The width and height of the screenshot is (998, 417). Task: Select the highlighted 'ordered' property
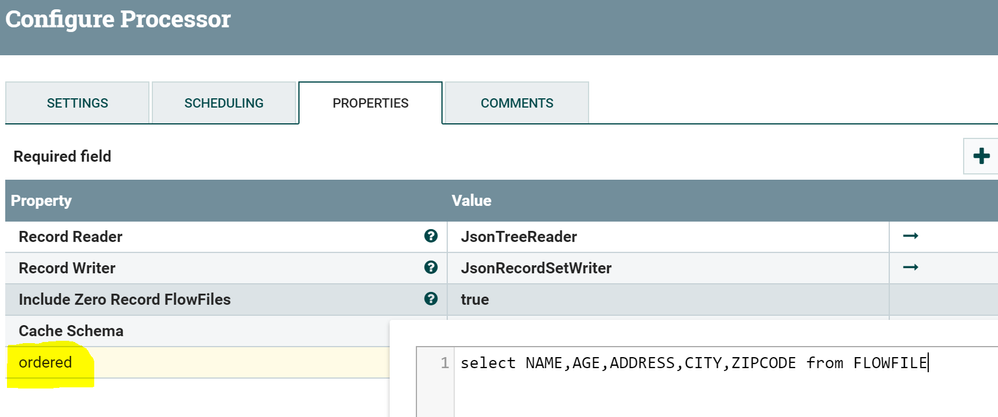click(46, 362)
